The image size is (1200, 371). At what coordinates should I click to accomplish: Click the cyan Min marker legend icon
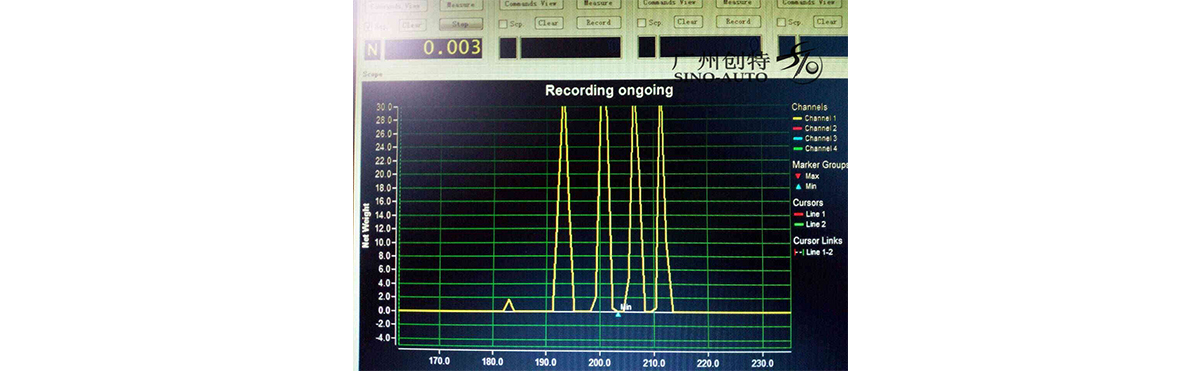coord(797,186)
